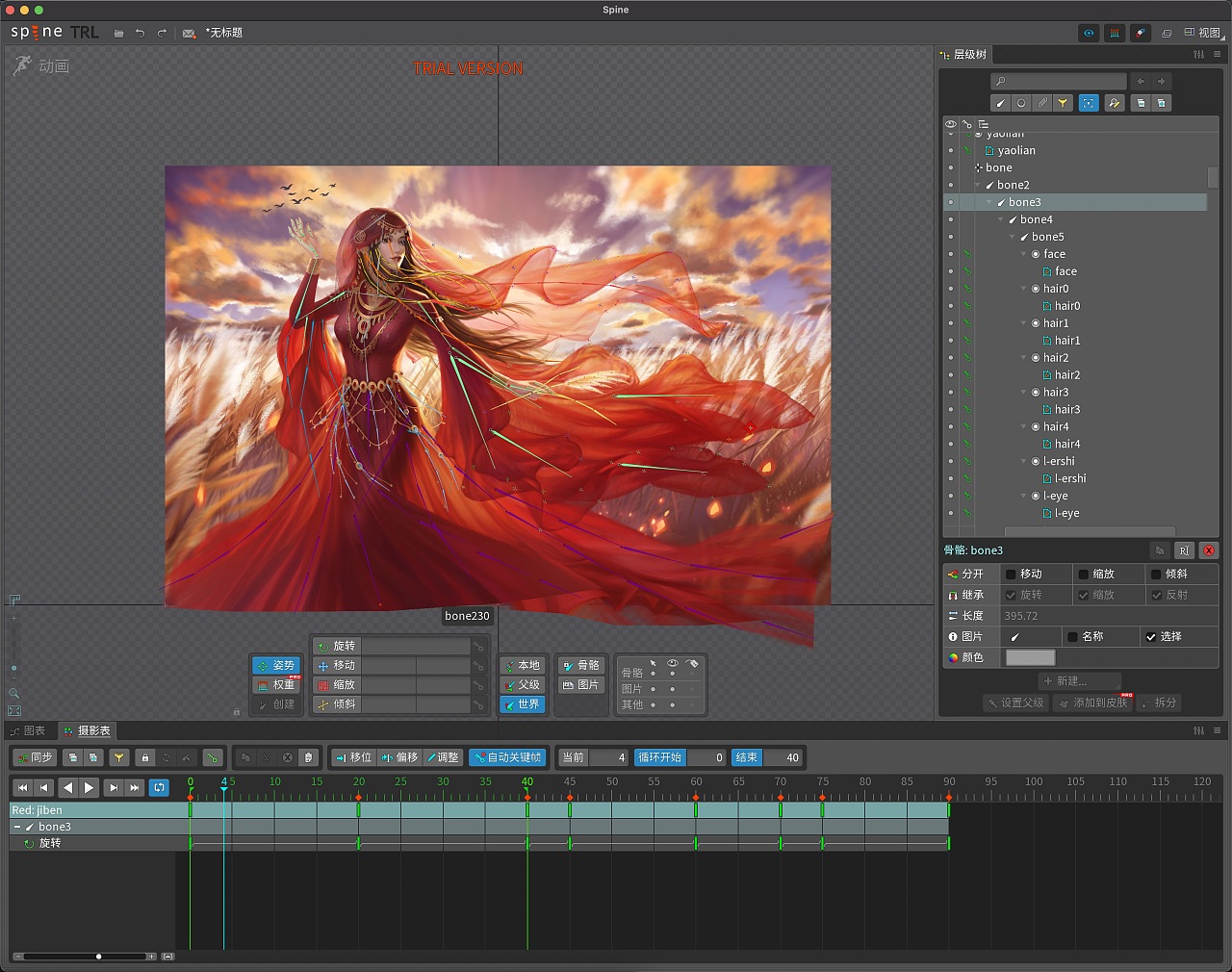
Task: Toggle the blue loop playback button
Action: click(x=160, y=787)
